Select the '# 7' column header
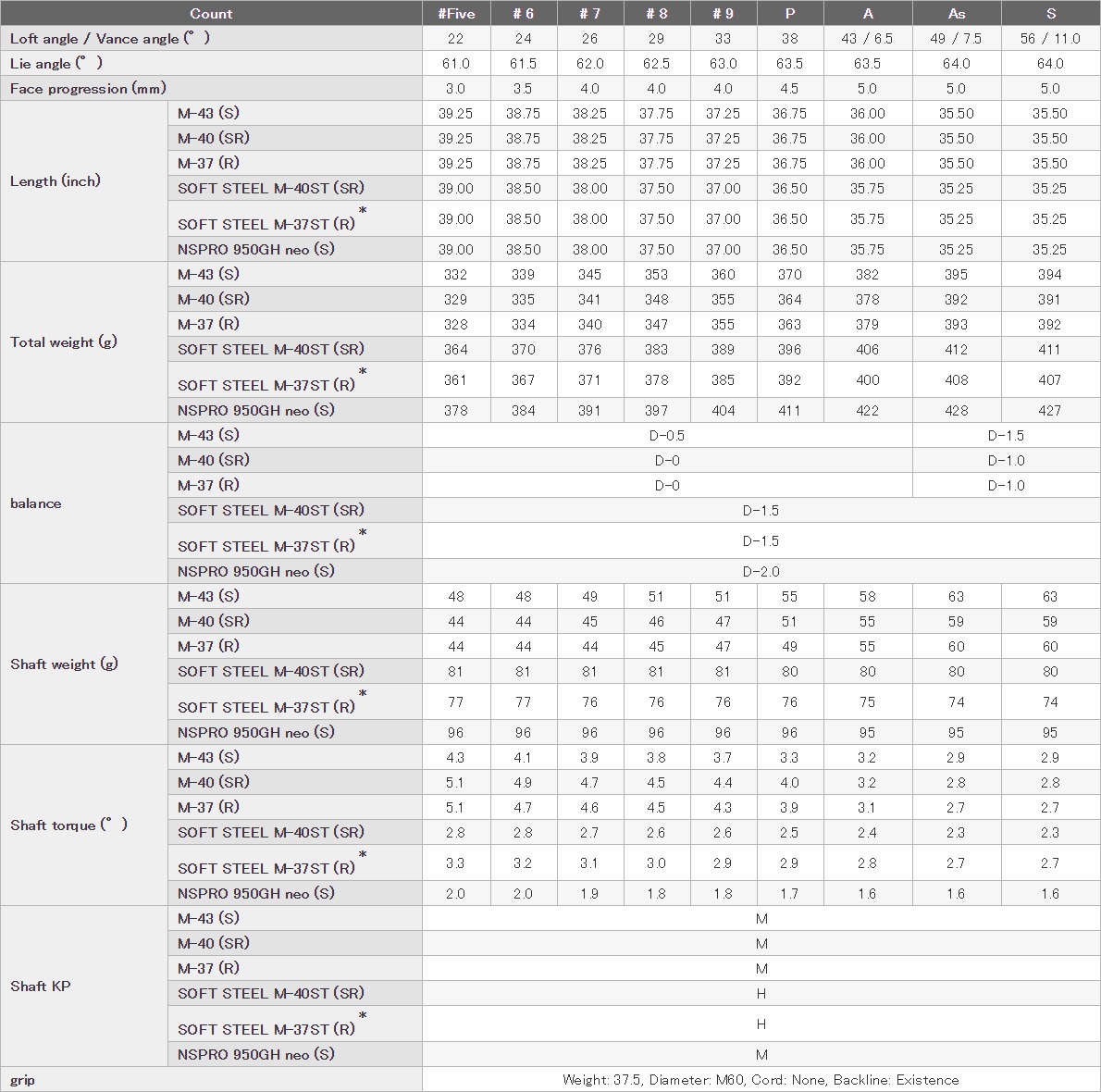The width and height of the screenshot is (1101, 1092). coord(590,13)
